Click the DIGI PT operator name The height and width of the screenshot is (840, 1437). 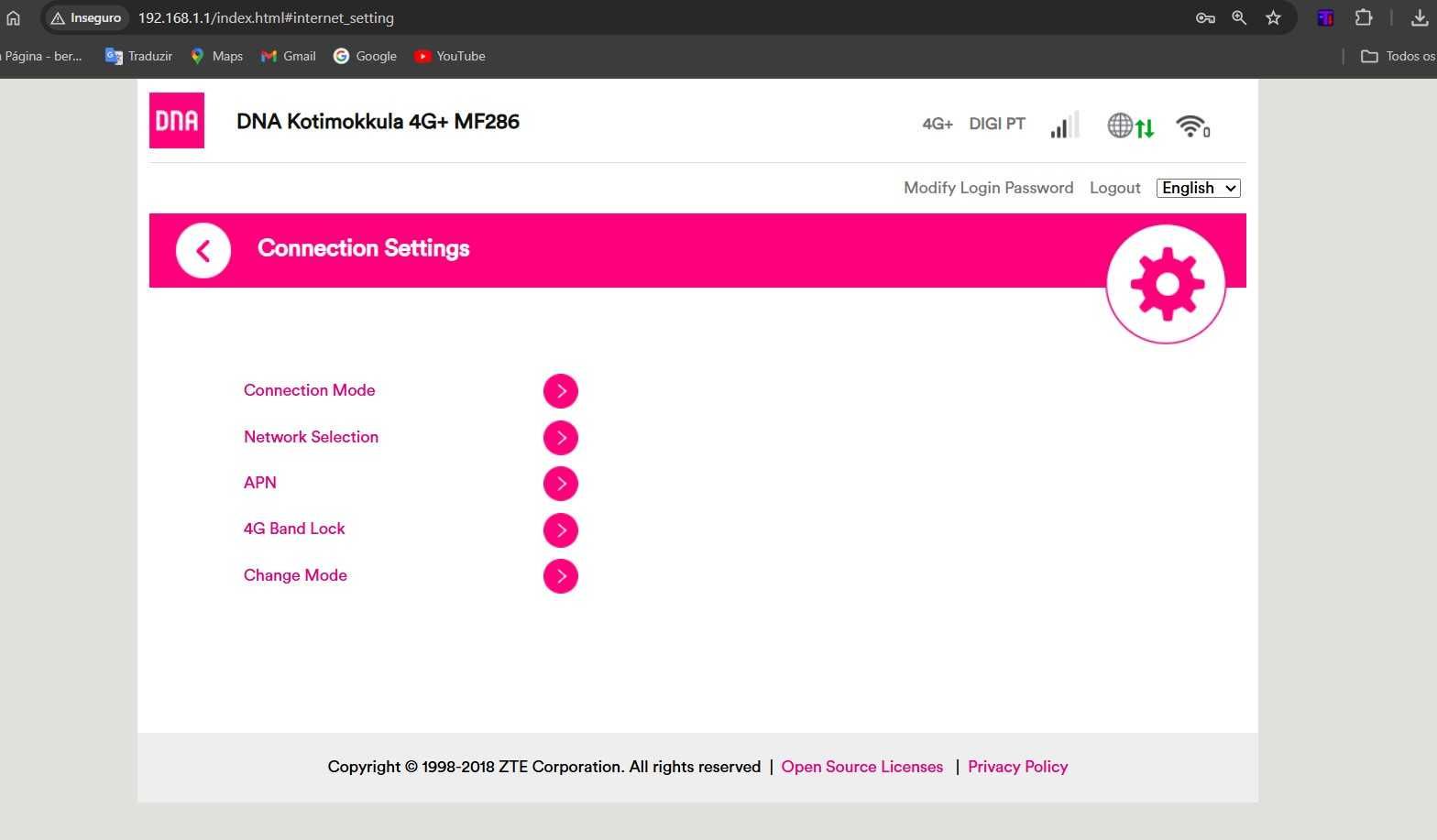pos(997,124)
